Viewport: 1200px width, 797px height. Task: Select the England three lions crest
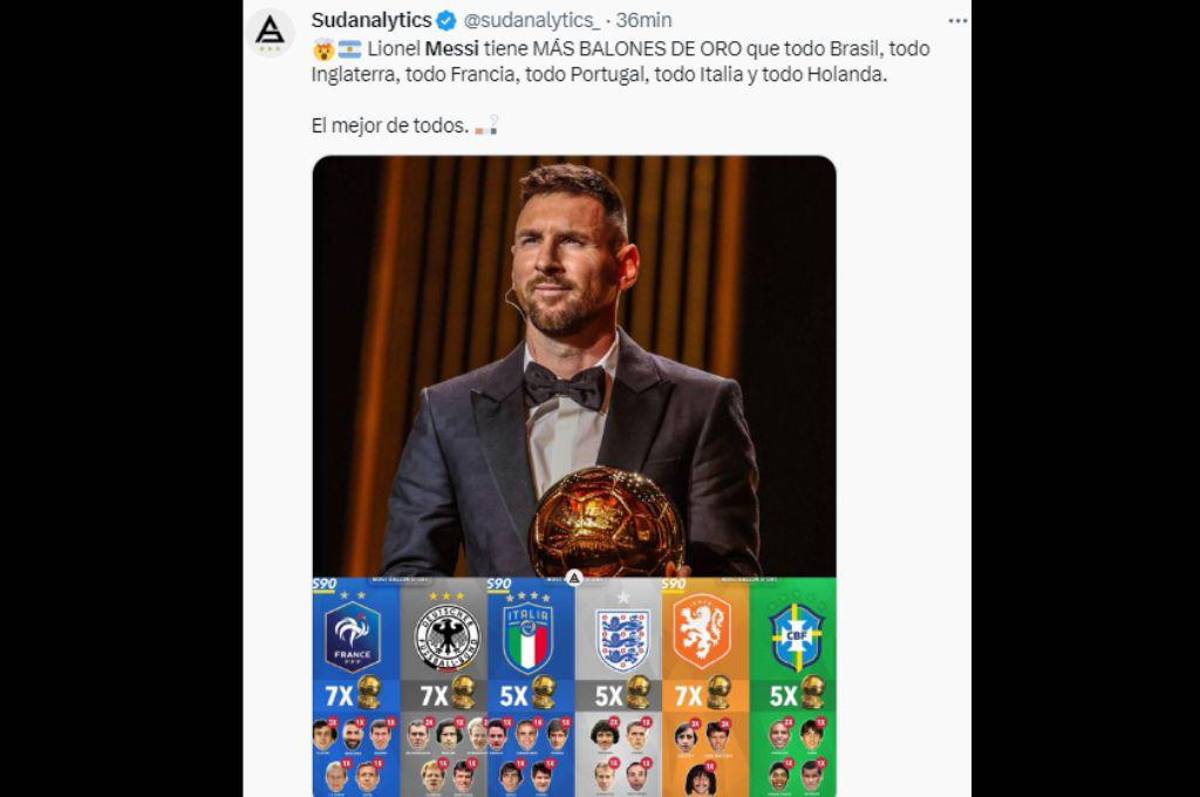pyautogui.click(x=621, y=637)
